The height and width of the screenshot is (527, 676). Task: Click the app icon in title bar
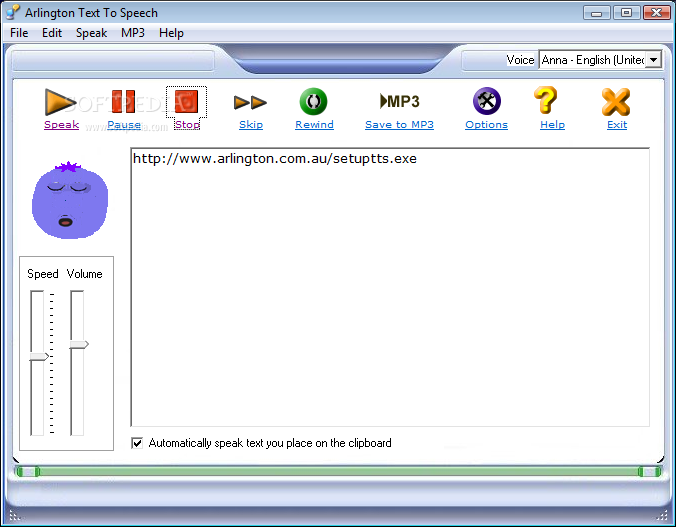click(13, 13)
